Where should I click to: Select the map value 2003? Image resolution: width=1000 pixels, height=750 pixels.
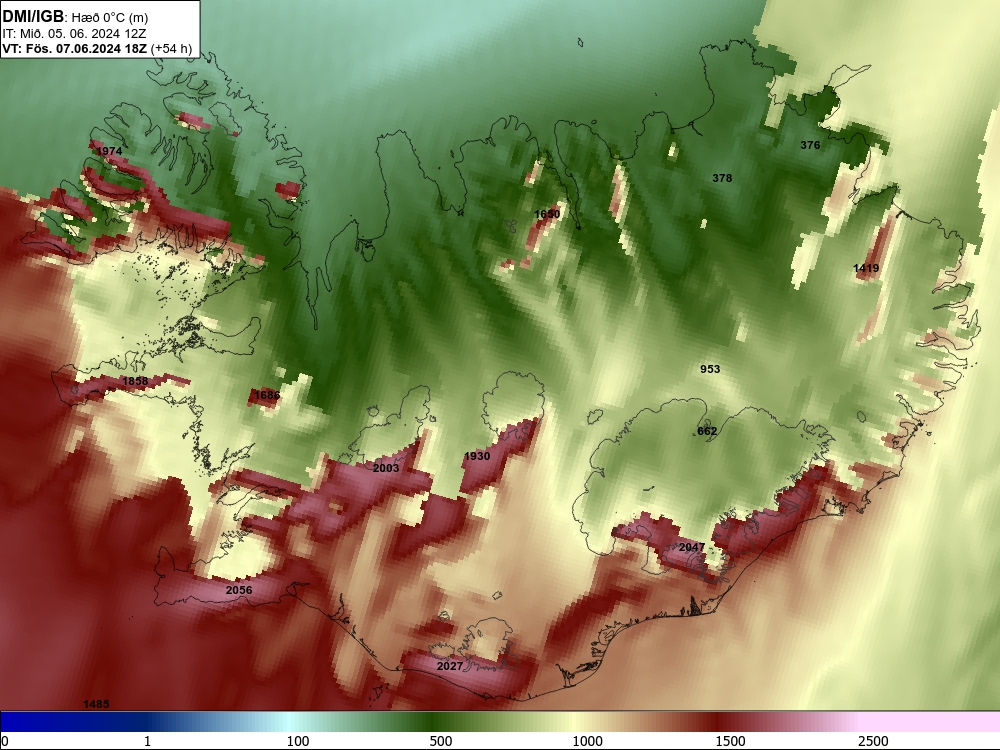(x=386, y=467)
